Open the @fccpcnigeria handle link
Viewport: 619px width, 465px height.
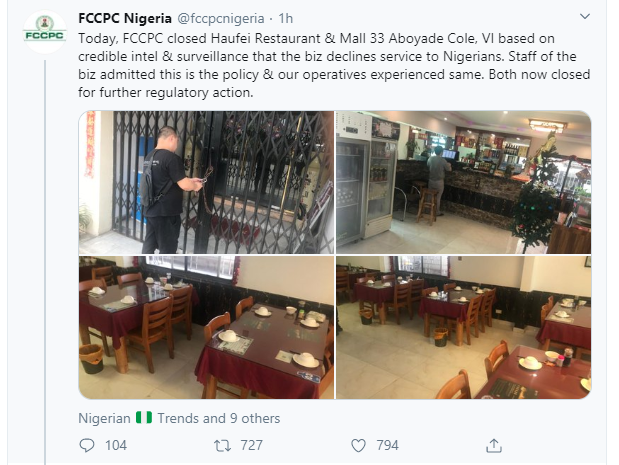pyautogui.click(x=224, y=18)
